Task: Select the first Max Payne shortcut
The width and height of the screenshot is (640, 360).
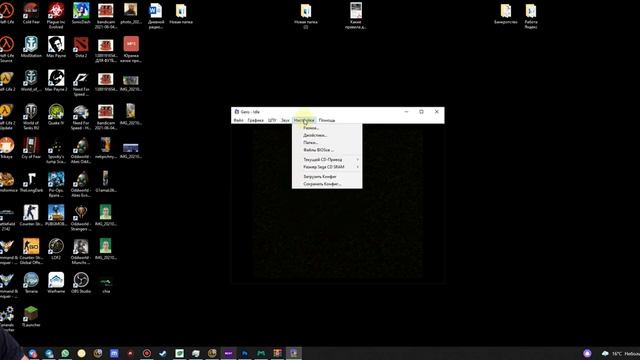Action: point(56,47)
